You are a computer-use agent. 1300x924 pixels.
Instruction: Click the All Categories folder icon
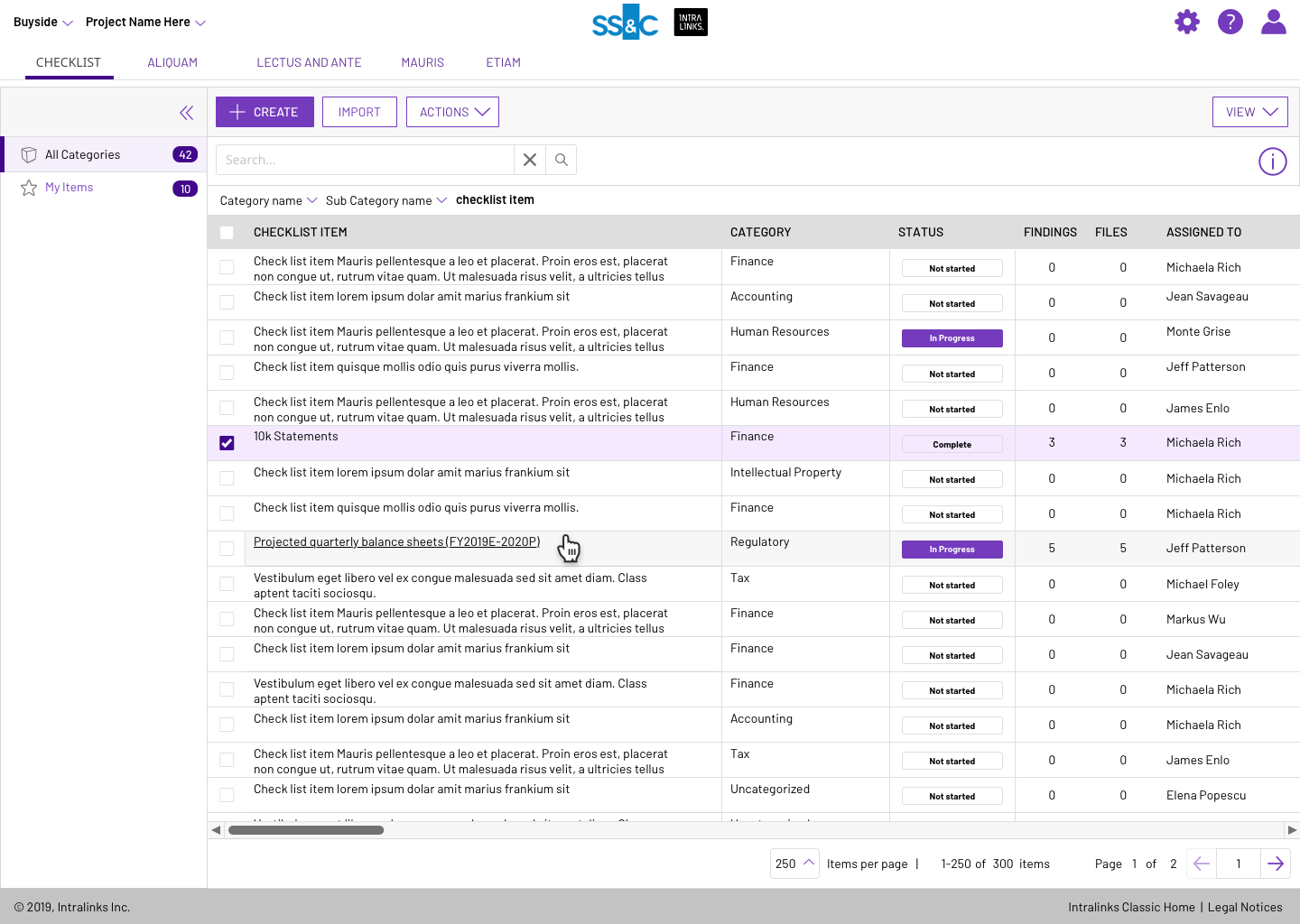point(29,154)
